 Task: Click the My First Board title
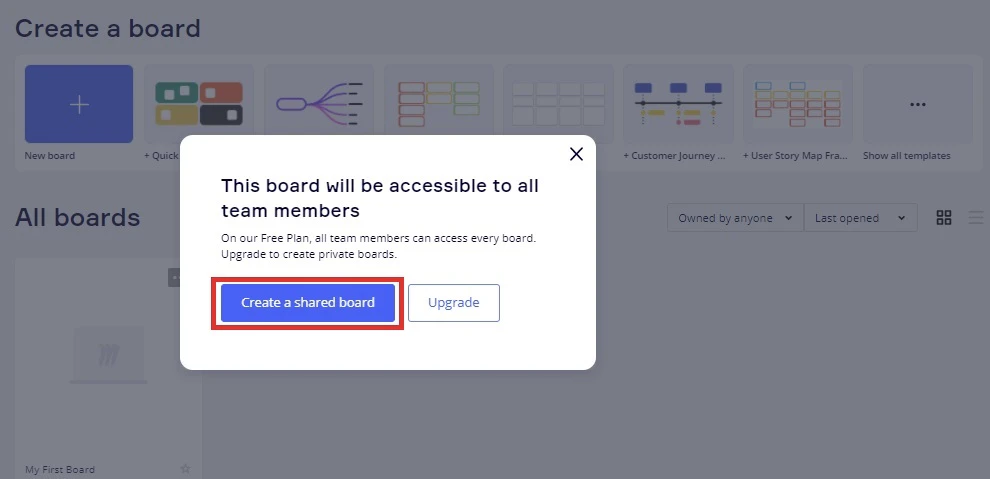pos(60,469)
